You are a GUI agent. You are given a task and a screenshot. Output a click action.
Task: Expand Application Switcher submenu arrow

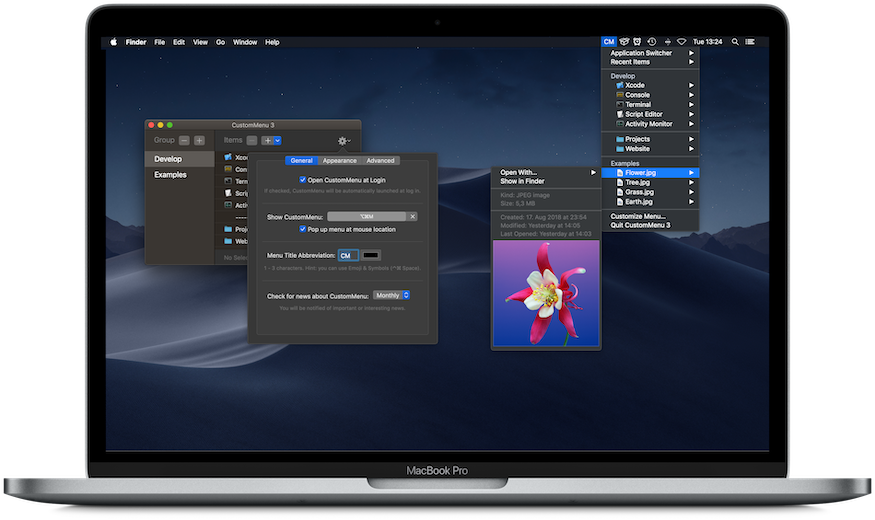coord(691,53)
